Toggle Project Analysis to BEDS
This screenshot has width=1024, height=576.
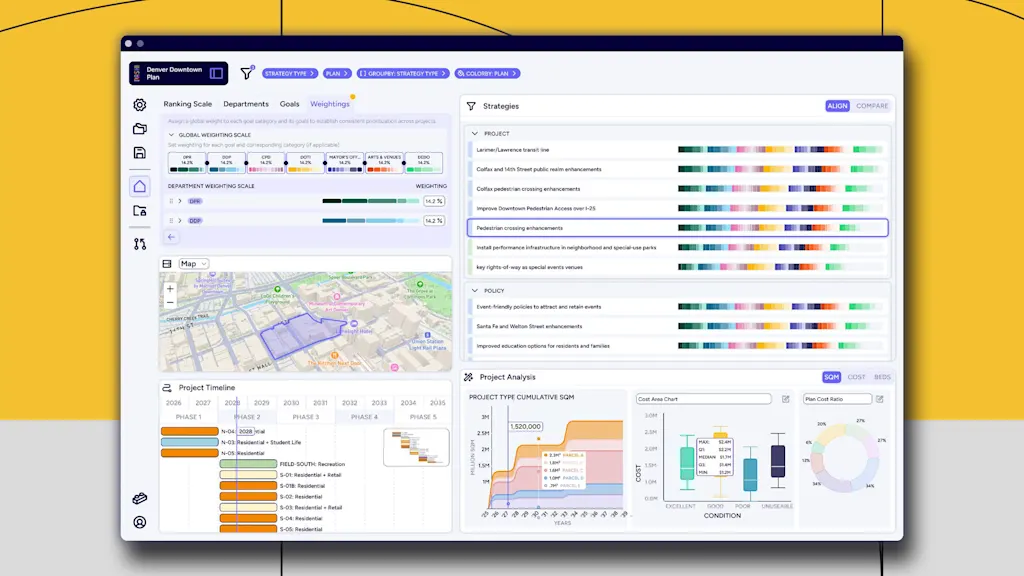coord(882,377)
